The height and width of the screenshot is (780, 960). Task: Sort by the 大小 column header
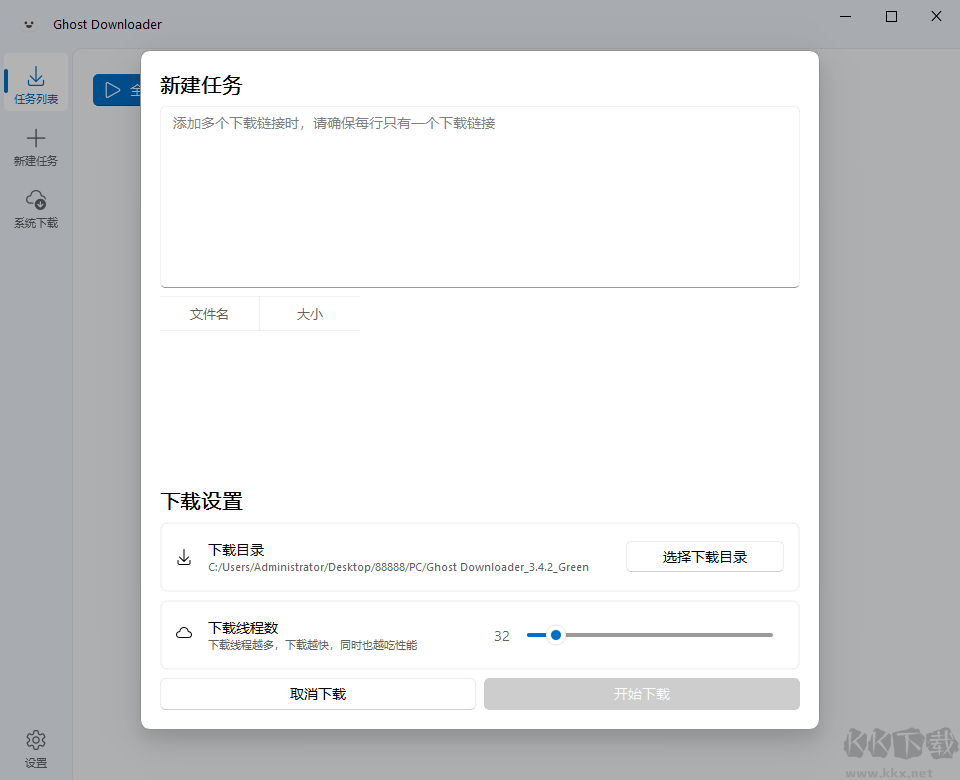309,313
